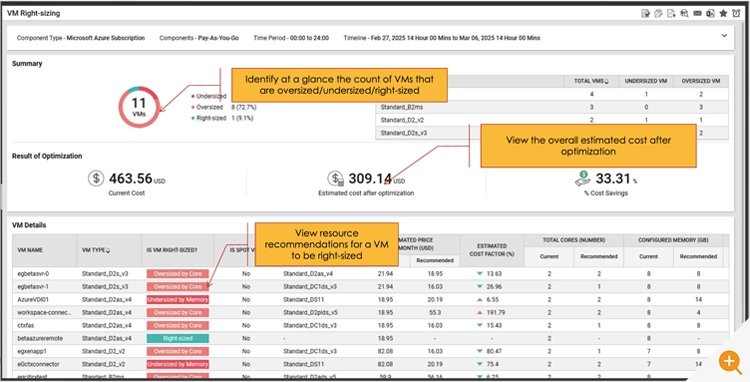Click the red up arrow beside 191.79
Screen dimensions: 750x382
coord(480,313)
